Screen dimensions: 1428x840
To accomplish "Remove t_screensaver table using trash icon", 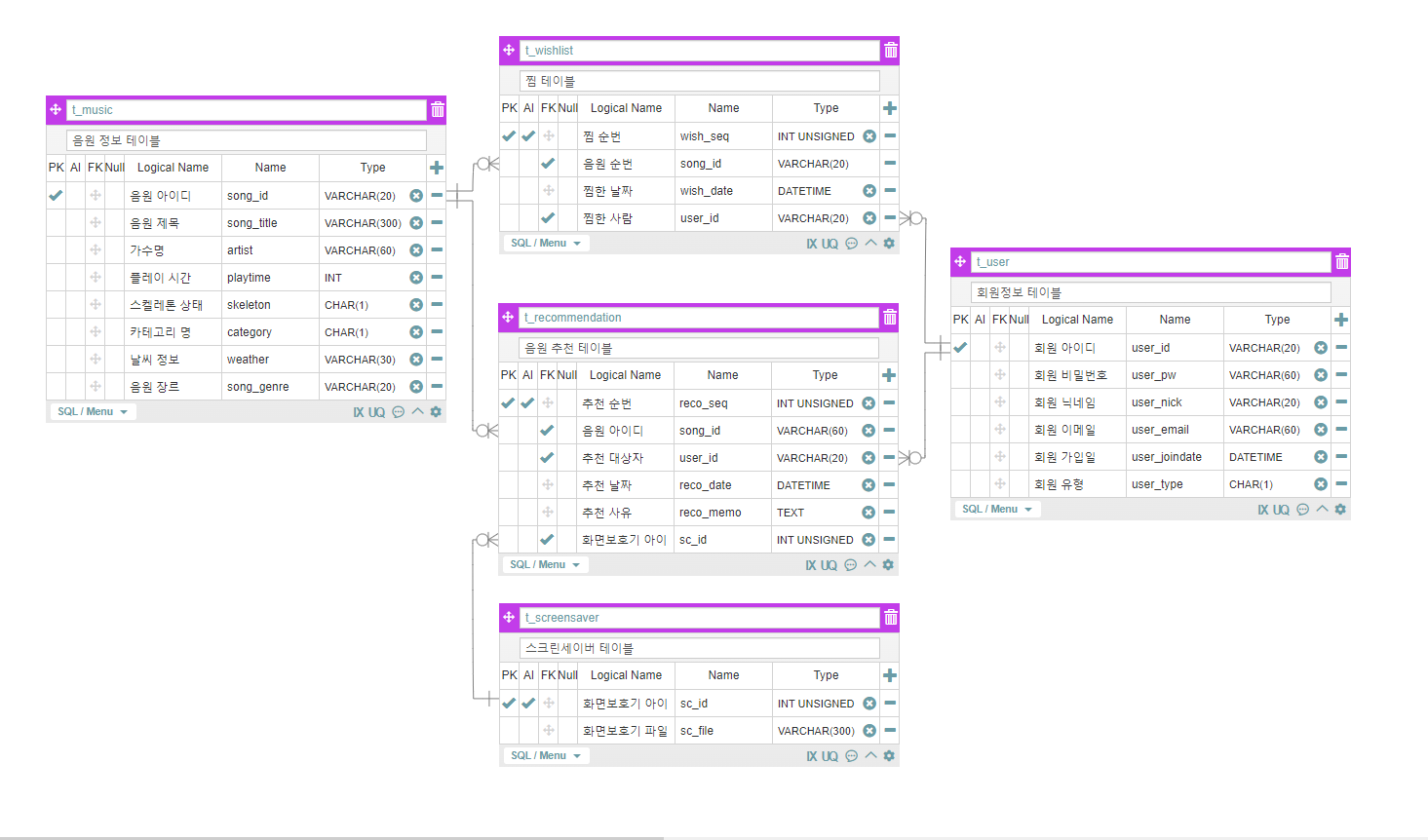I will coord(890,618).
